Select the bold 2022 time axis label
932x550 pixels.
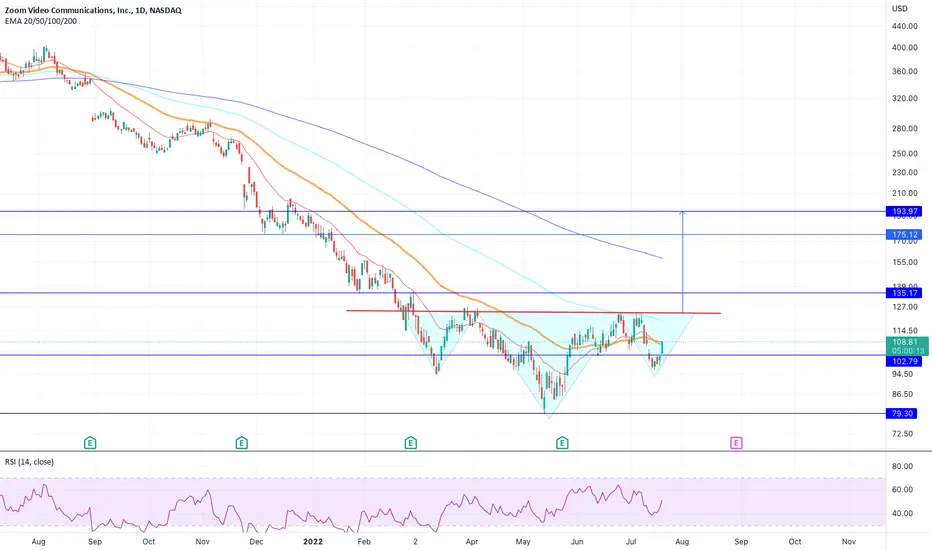tap(313, 542)
